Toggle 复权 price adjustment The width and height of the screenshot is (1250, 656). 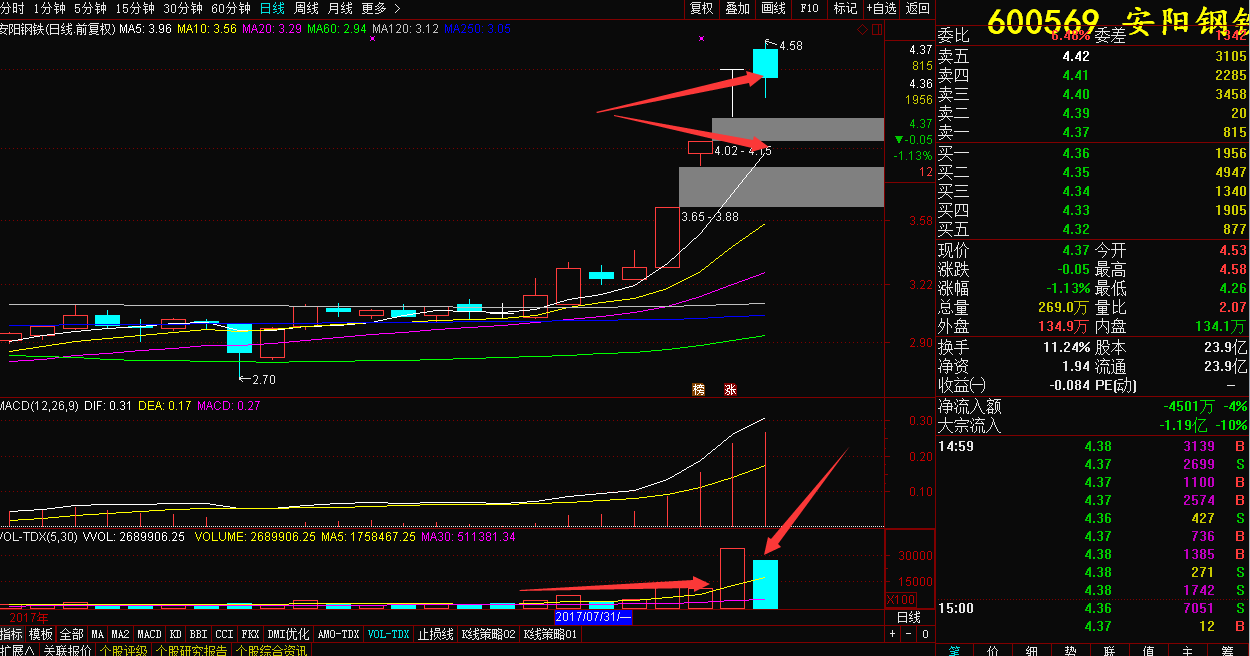[x=702, y=8]
